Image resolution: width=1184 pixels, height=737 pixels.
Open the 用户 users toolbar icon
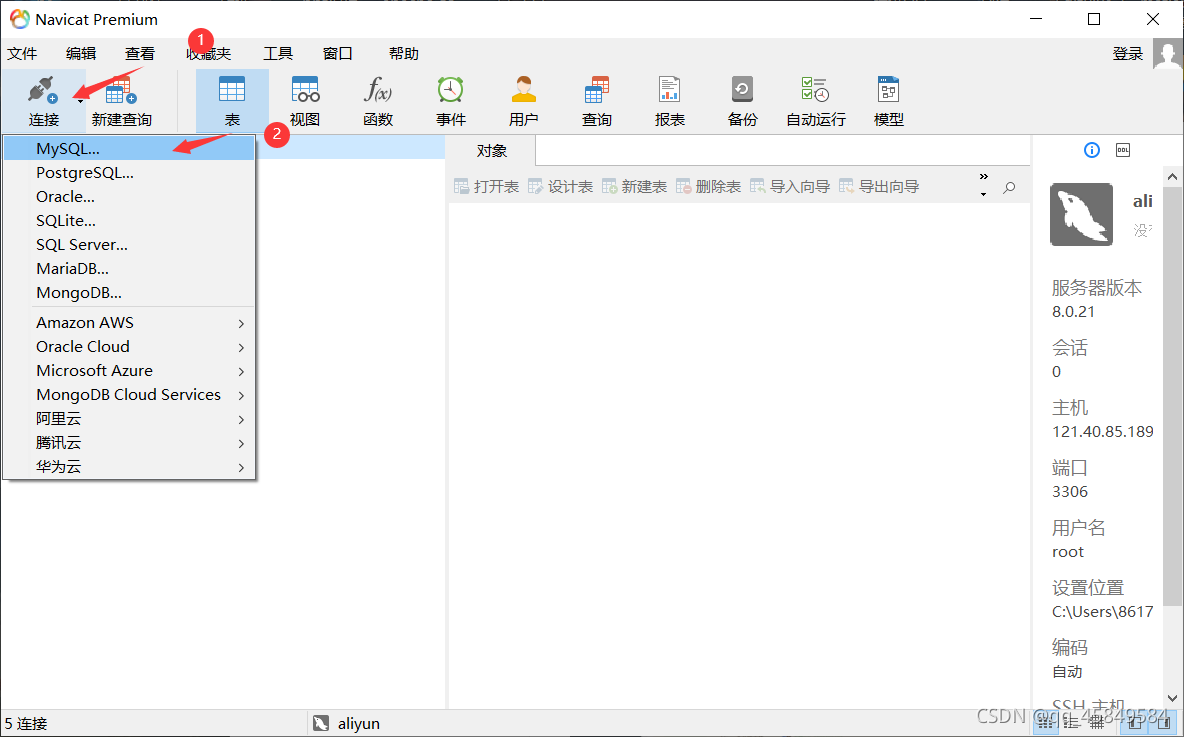[x=523, y=90]
